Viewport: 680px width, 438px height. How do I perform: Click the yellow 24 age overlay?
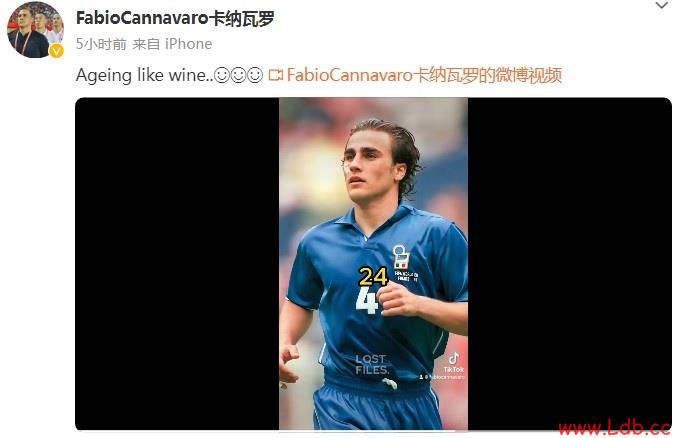coord(373,276)
